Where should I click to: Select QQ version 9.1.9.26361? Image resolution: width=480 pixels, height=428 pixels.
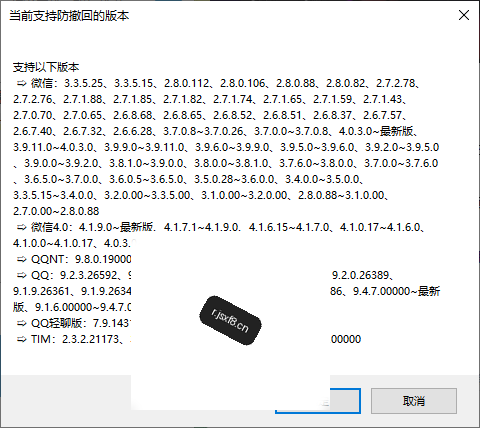point(41,291)
